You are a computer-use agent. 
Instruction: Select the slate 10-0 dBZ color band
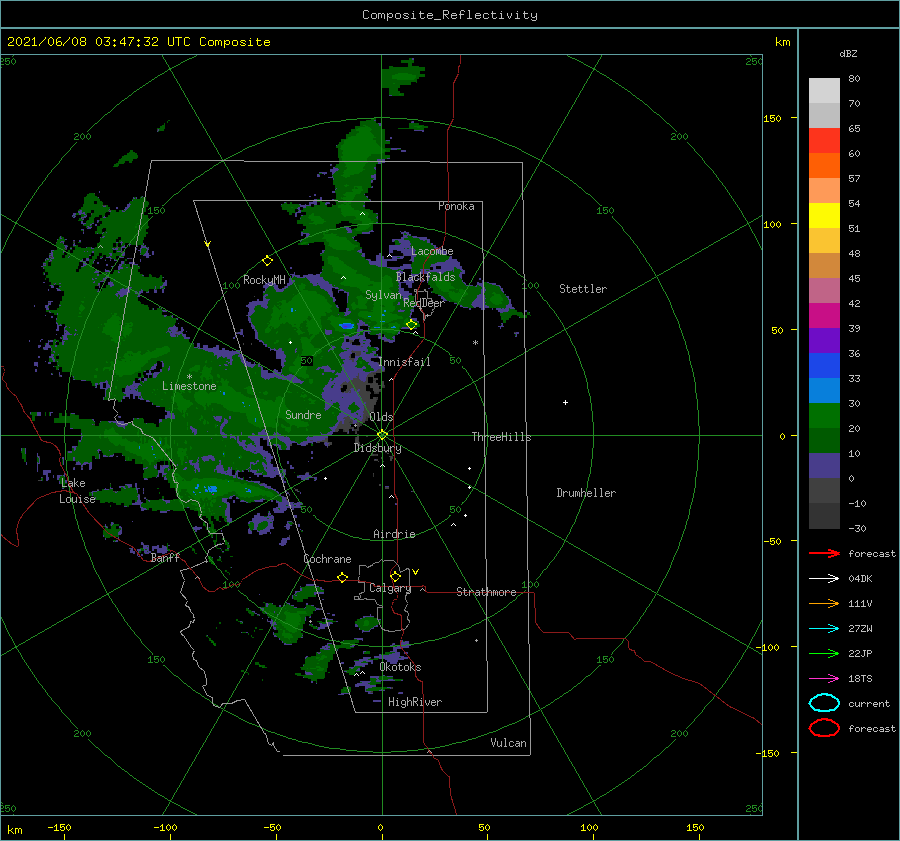tap(824, 466)
